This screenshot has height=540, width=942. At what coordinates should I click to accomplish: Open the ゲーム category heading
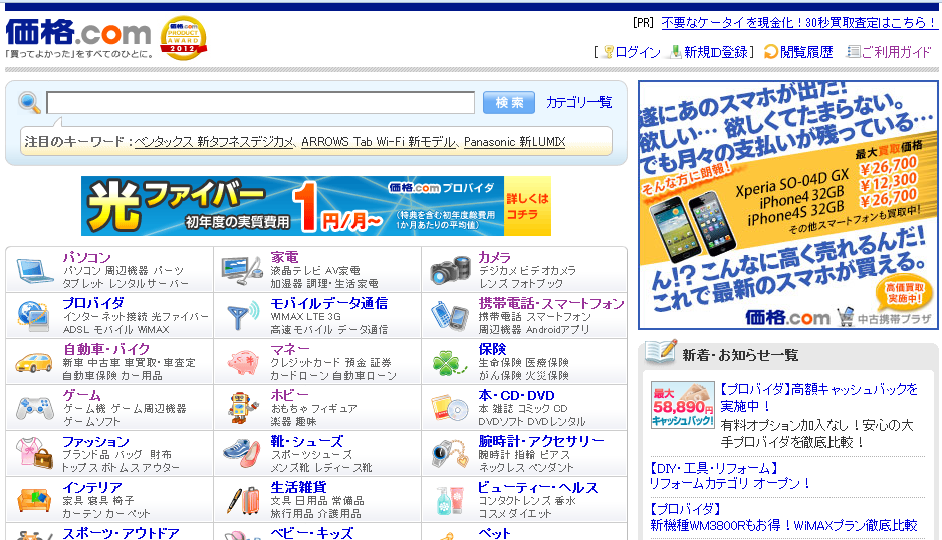[x=82, y=395]
